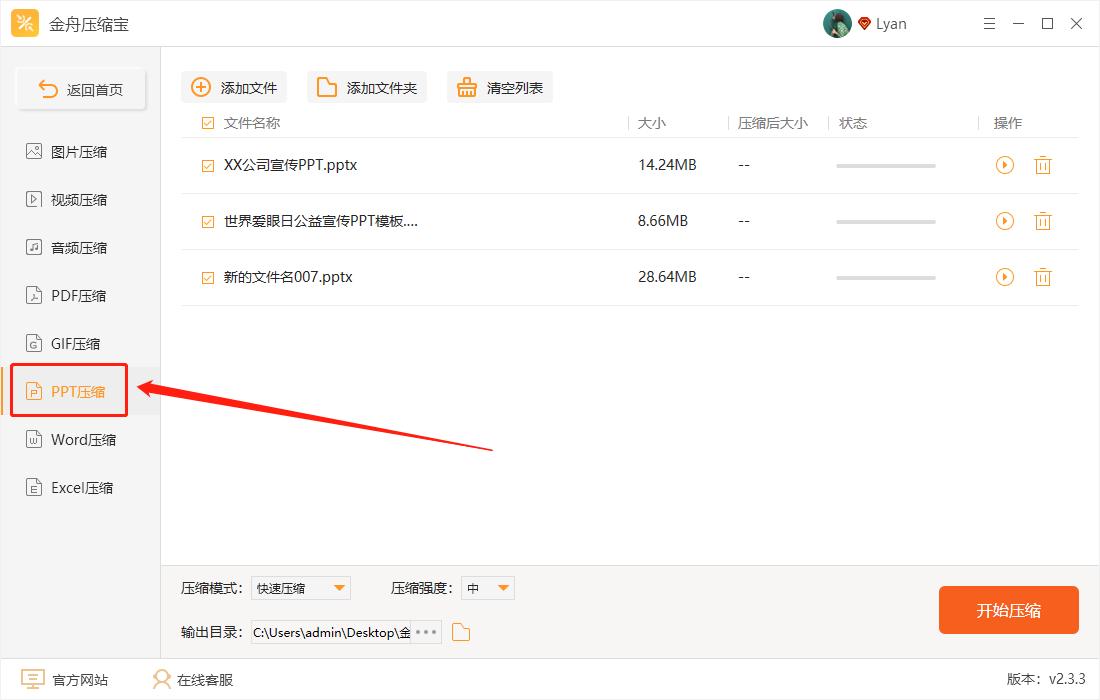Screen dimensions: 1100x700
Task: Change 压缩强度 using its dropdown
Action: [x=487, y=588]
